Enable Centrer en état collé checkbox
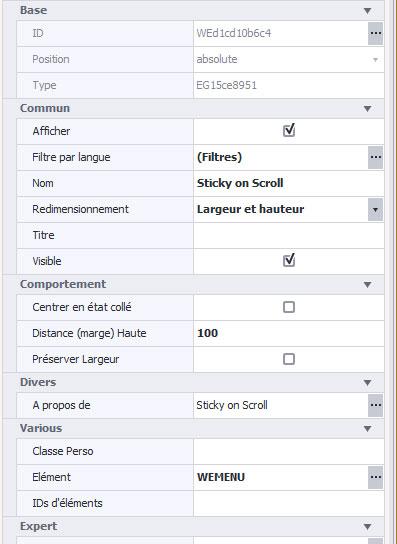This screenshot has height=544, width=397. click(289, 307)
